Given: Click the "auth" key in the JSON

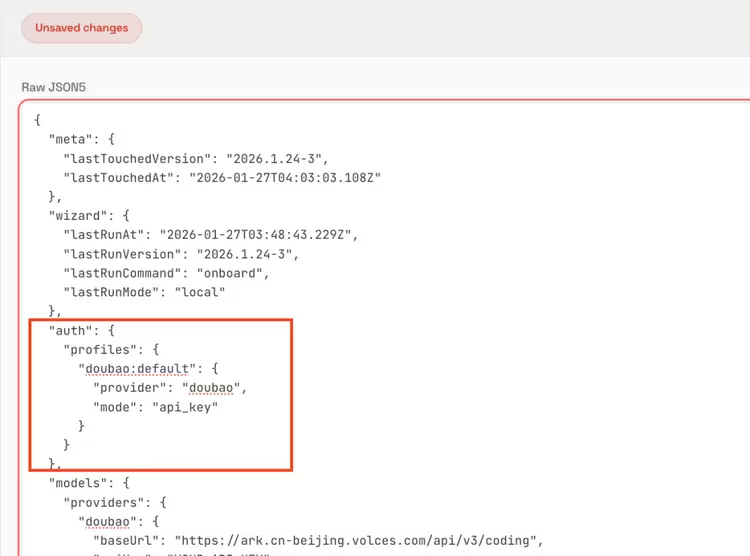Looking at the screenshot, I should pyautogui.click(x=69, y=330).
